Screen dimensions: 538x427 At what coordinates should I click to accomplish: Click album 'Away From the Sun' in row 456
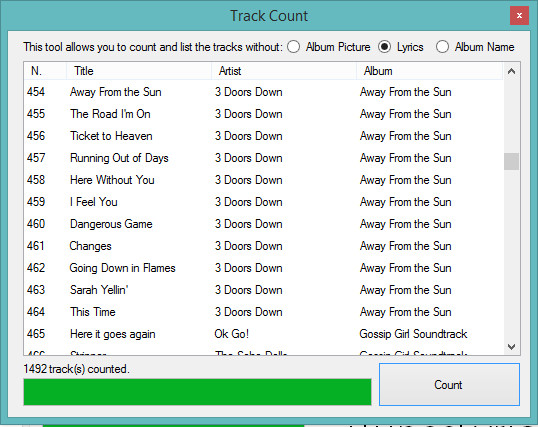click(x=406, y=136)
